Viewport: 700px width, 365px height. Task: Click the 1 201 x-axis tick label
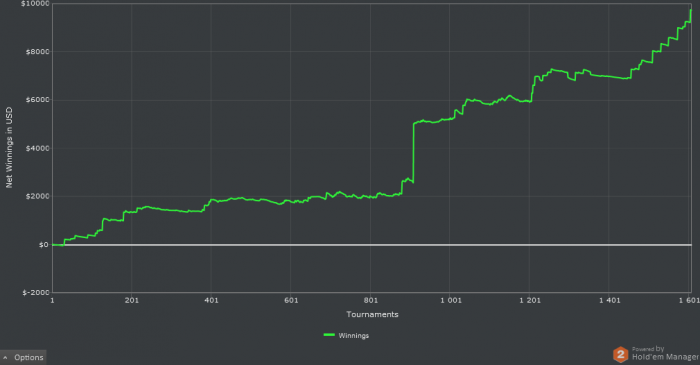point(530,300)
